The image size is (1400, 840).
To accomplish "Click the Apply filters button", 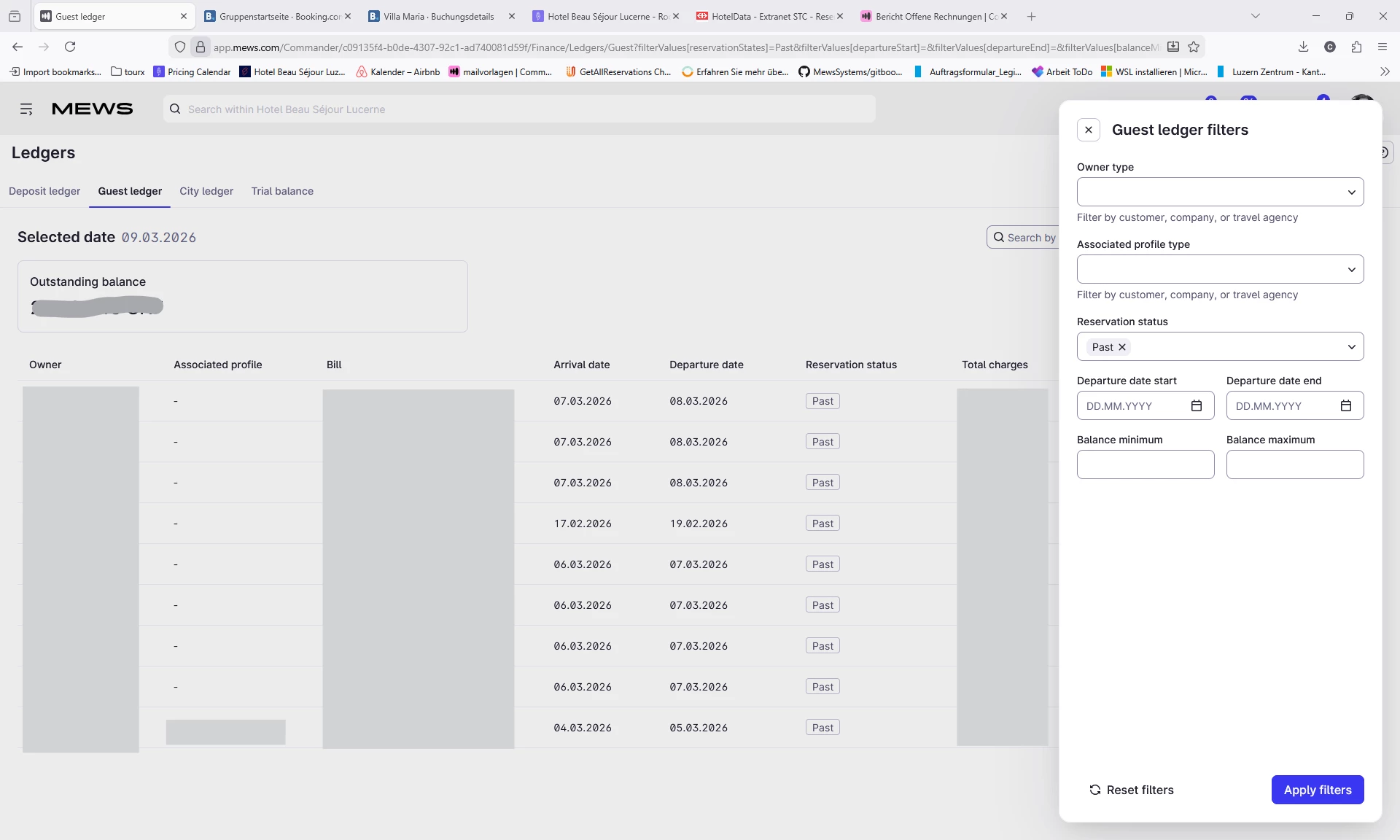I will pos(1317,790).
